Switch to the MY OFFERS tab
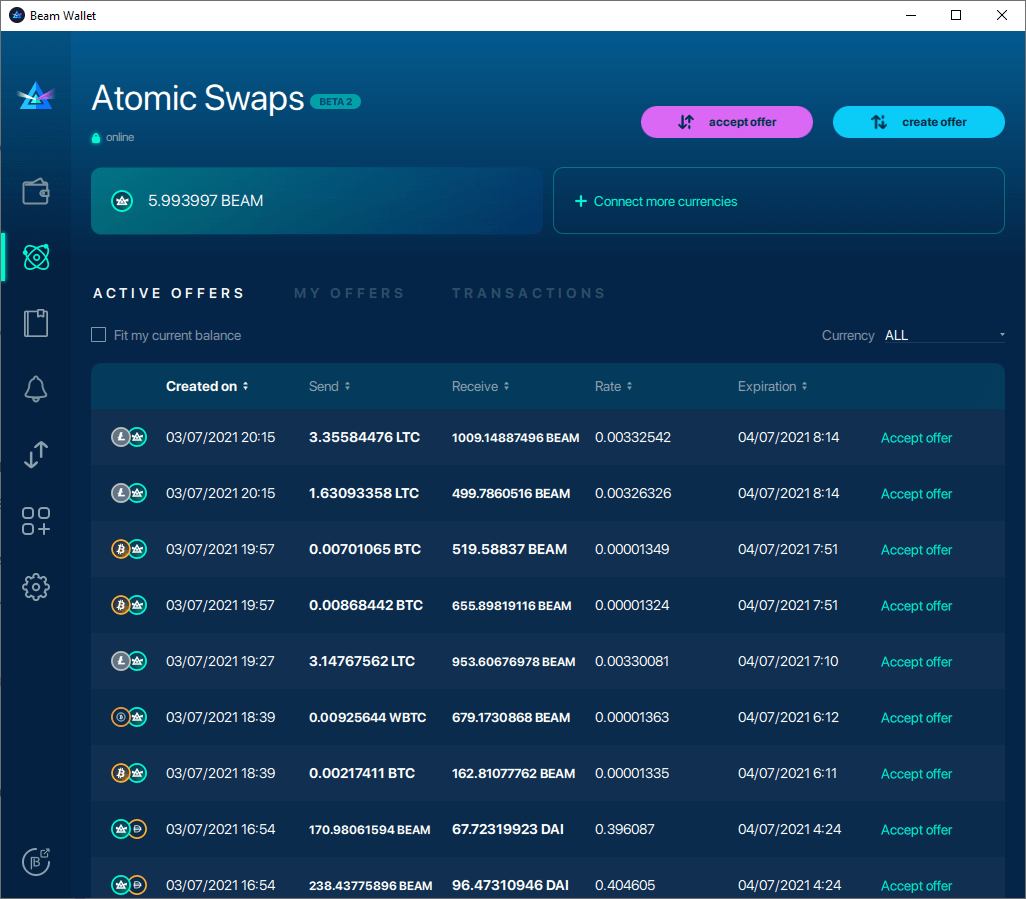1026x899 pixels. click(349, 293)
